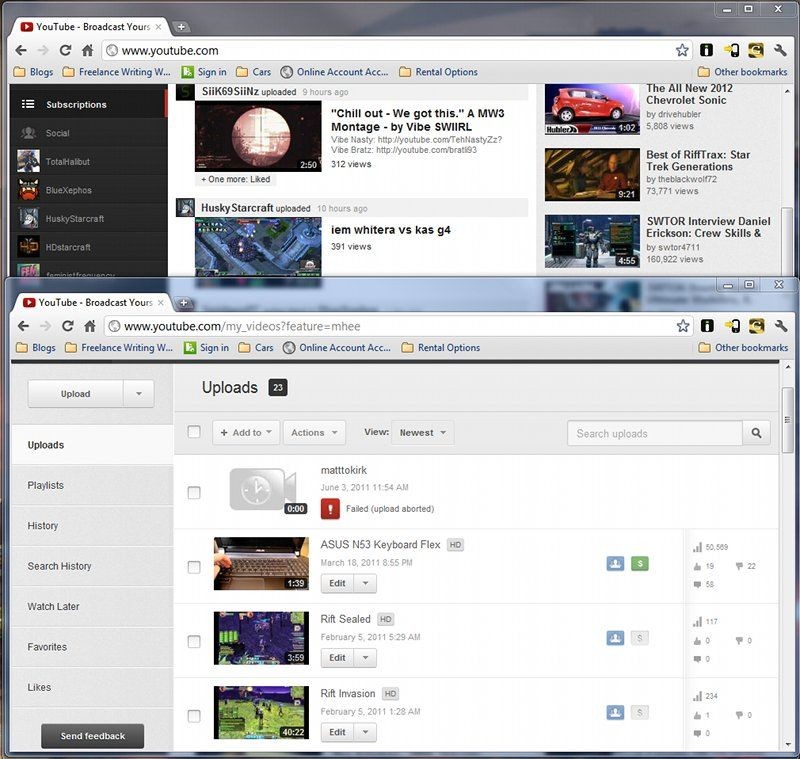Click black 'i' extension icon in my_videos window
The width and height of the screenshot is (800, 759).
pos(707,326)
